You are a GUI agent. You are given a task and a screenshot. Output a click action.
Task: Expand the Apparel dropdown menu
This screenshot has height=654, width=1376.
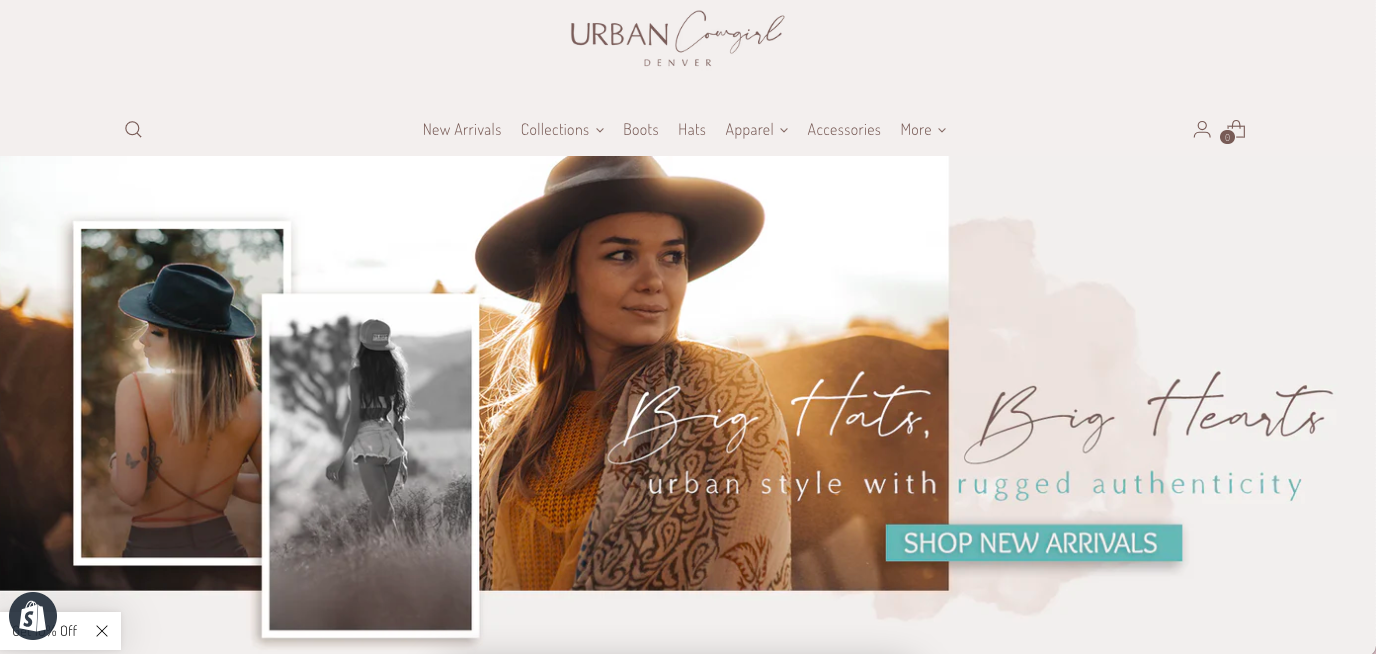click(x=757, y=130)
